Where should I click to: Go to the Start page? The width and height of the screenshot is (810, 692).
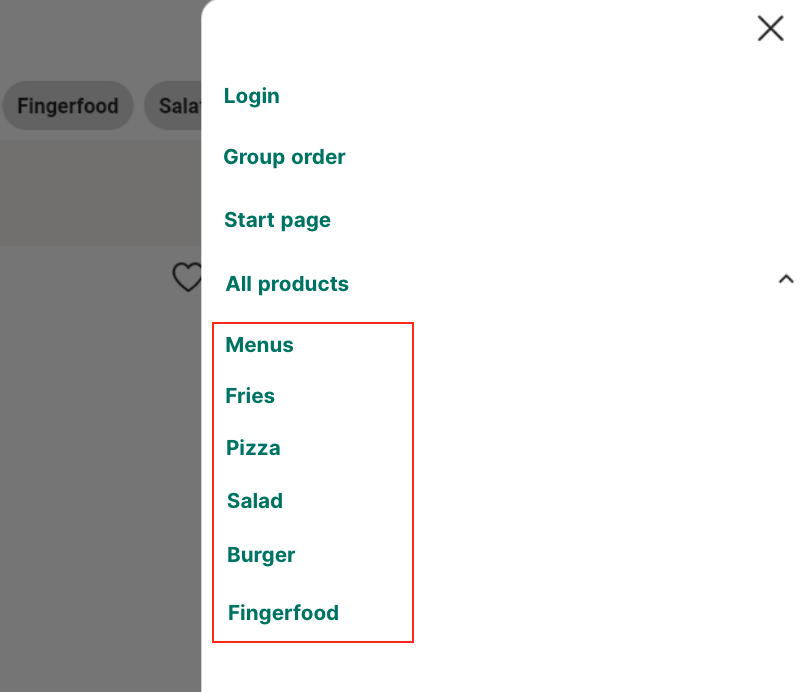click(277, 220)
